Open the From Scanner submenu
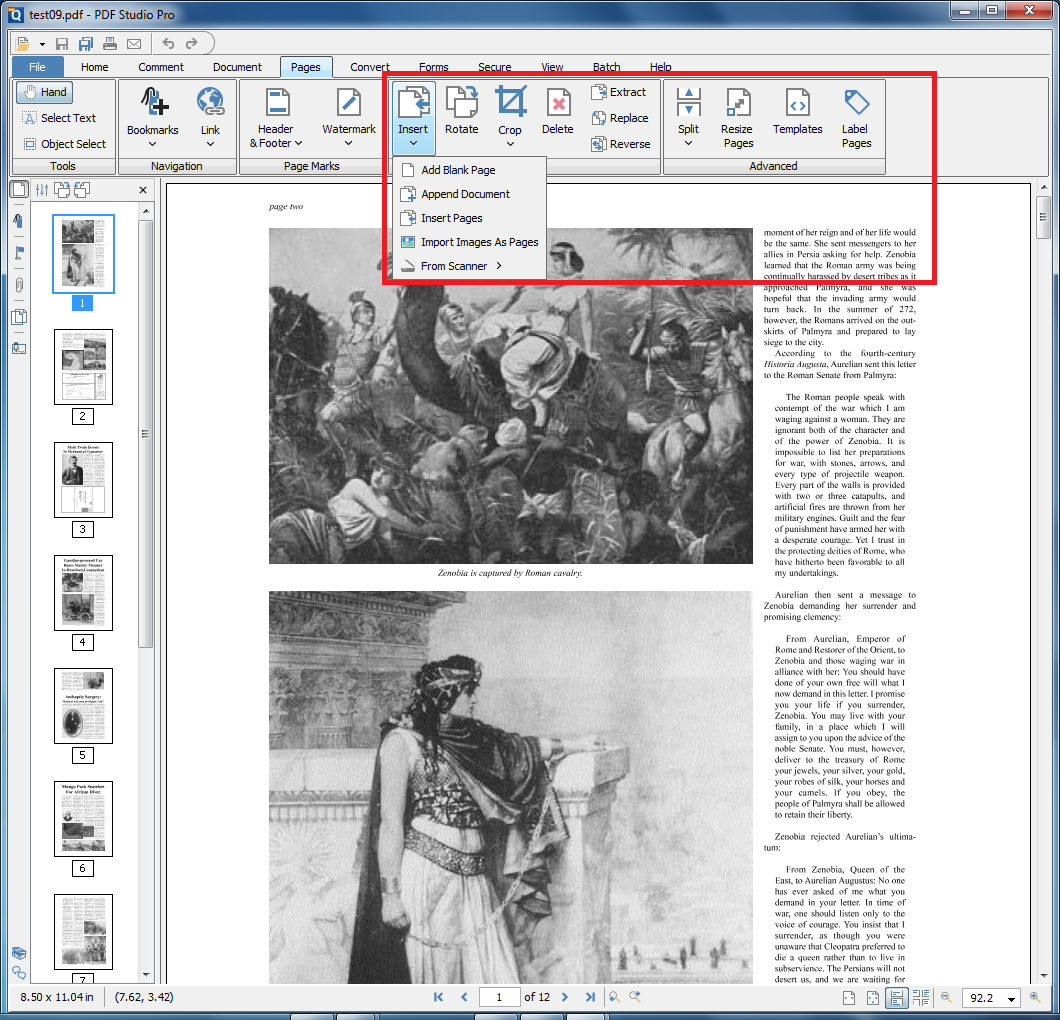This screenshot has width=1060, height=1020. pos(469,266)
